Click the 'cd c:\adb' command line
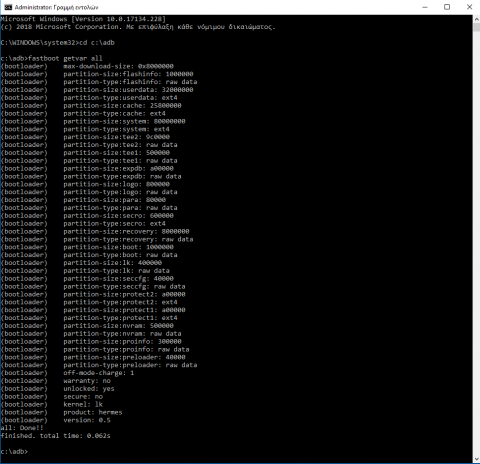The height and width of the screenshot is (464, 480). 57,43
